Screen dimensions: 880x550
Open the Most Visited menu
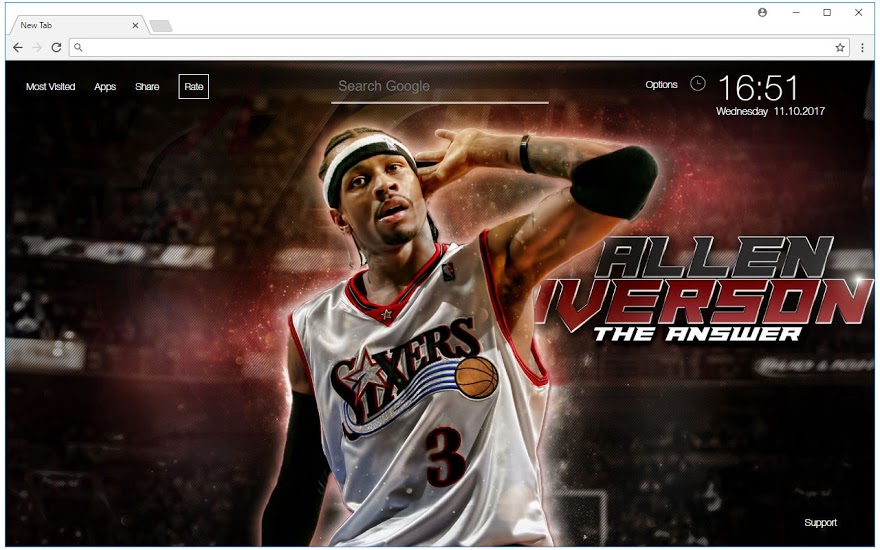click(50, 87)
